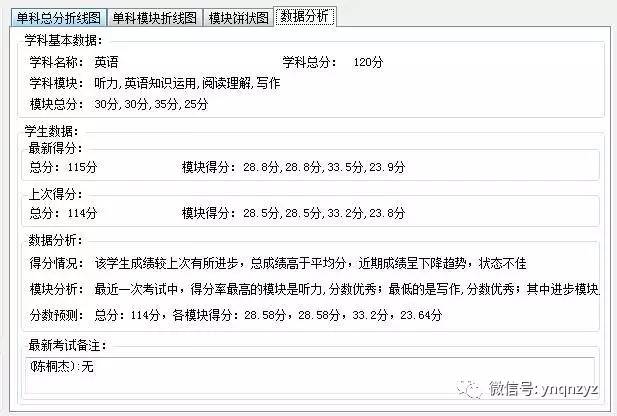Select the 模块饼状图 tab
The width and height of the screenshot is (617, 416).
click(238, 18)
